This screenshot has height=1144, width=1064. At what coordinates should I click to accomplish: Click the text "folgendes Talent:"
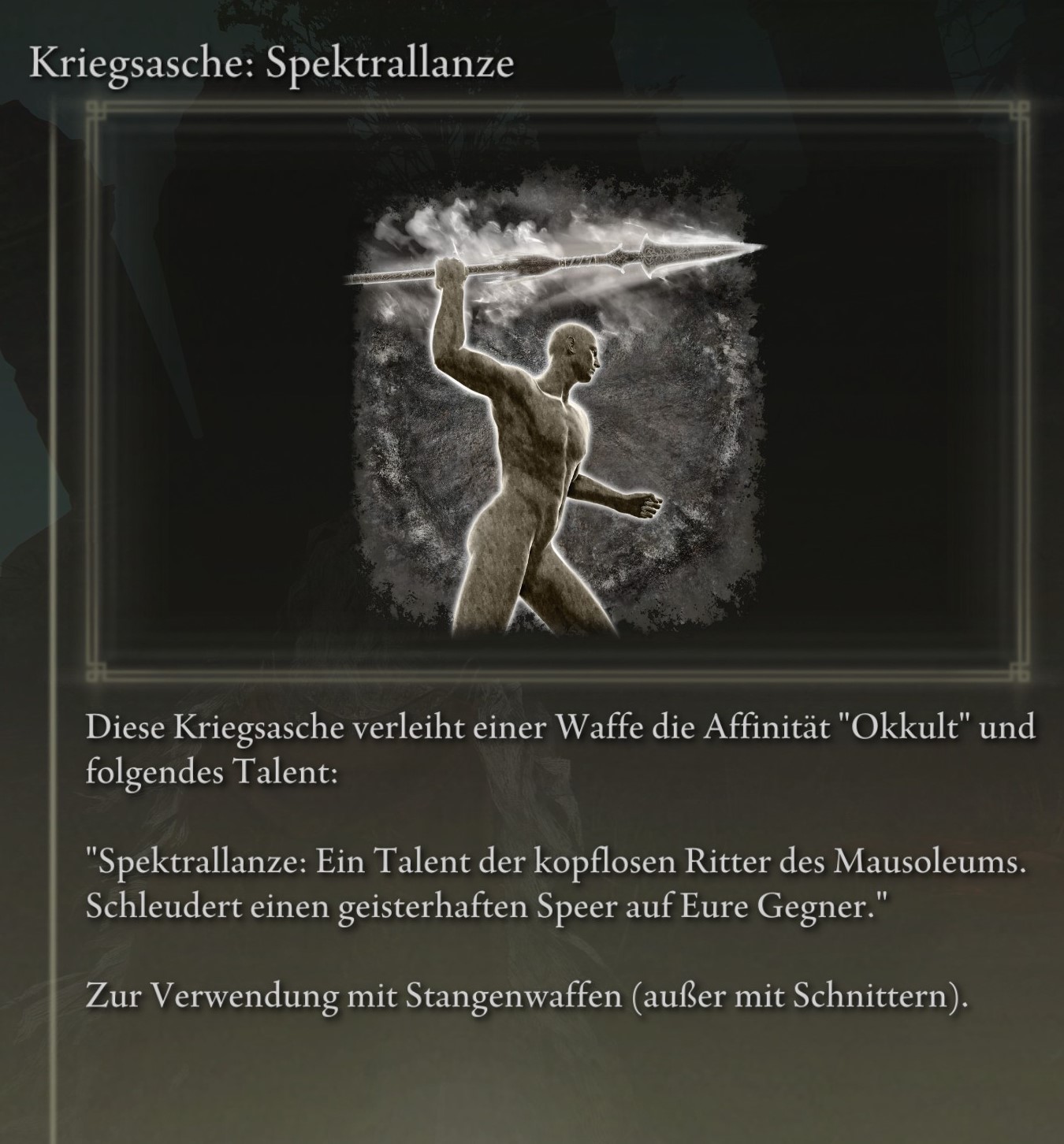click(x=211, y=774)
